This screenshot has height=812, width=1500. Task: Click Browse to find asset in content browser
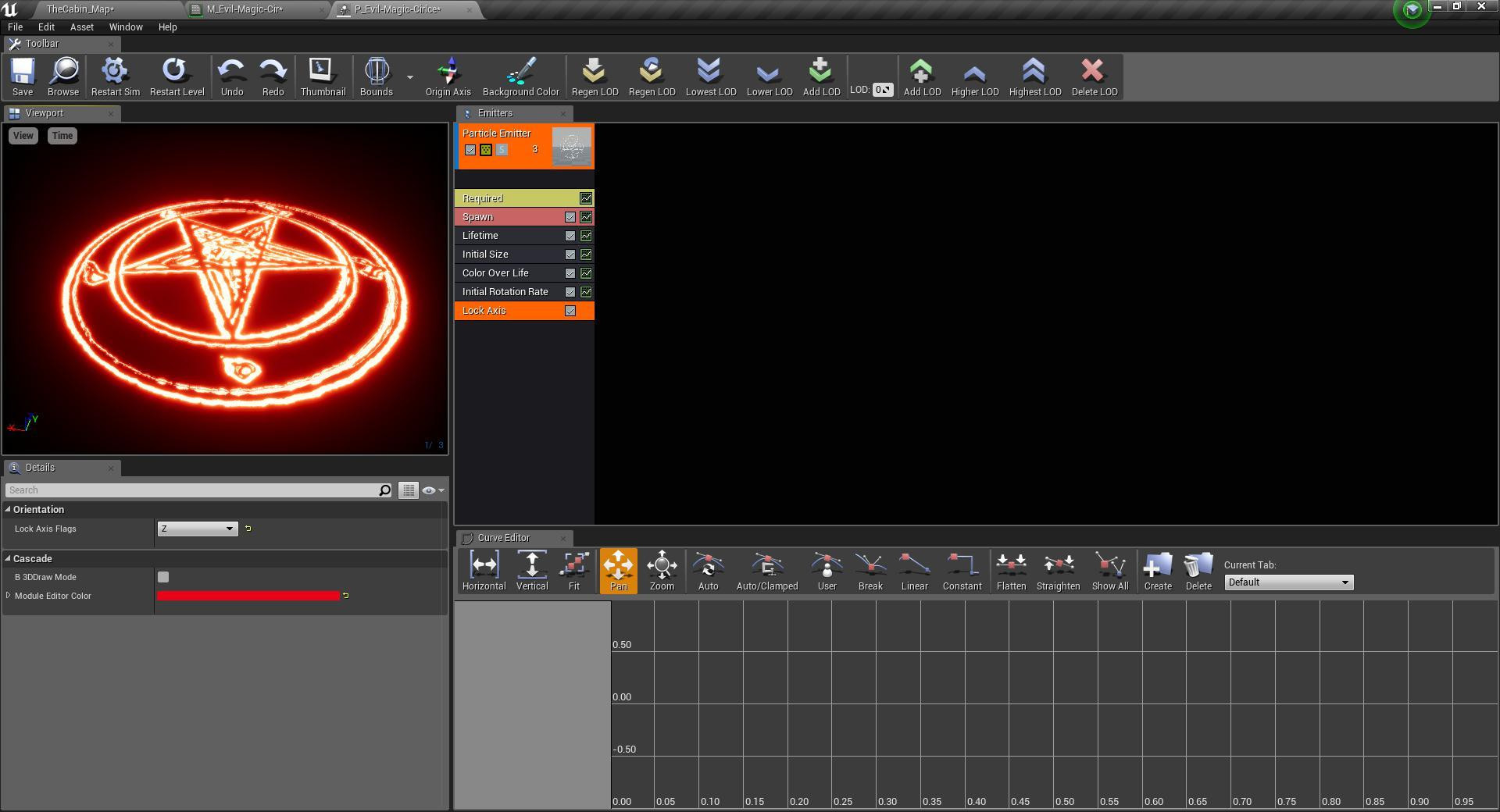(x=63, y=77)
